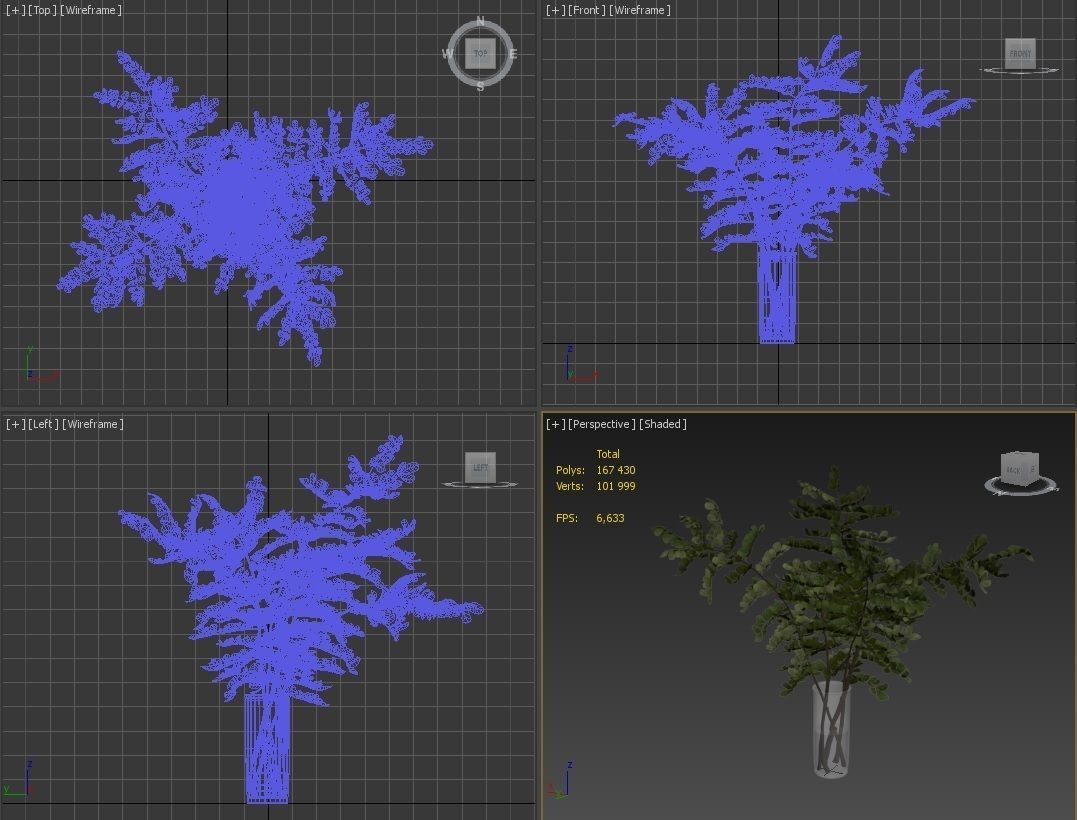
Task: Open Left viewport [Wireframe] shading menu
Action: coord(93,424)
